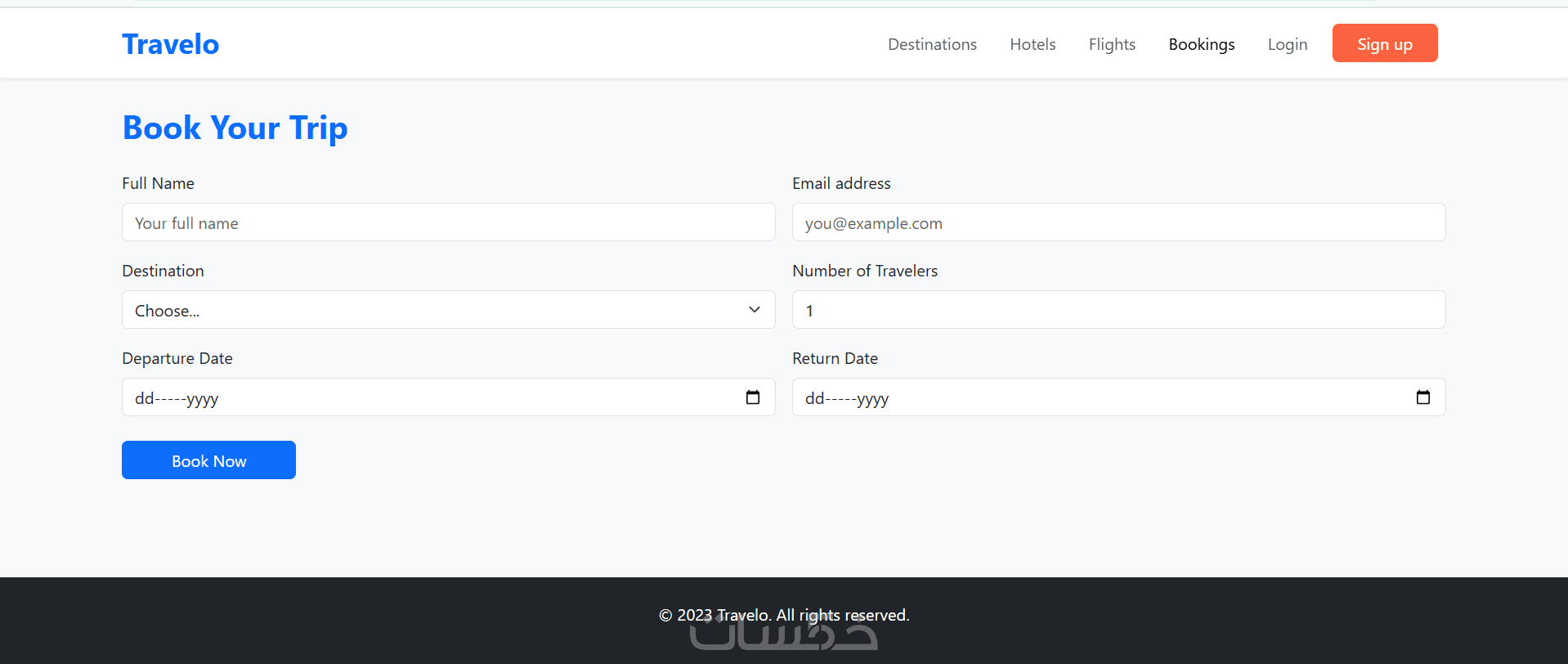Focus the Full Name input field
This screenshot has height=664, width=1568.
click(x=449, y=222)
